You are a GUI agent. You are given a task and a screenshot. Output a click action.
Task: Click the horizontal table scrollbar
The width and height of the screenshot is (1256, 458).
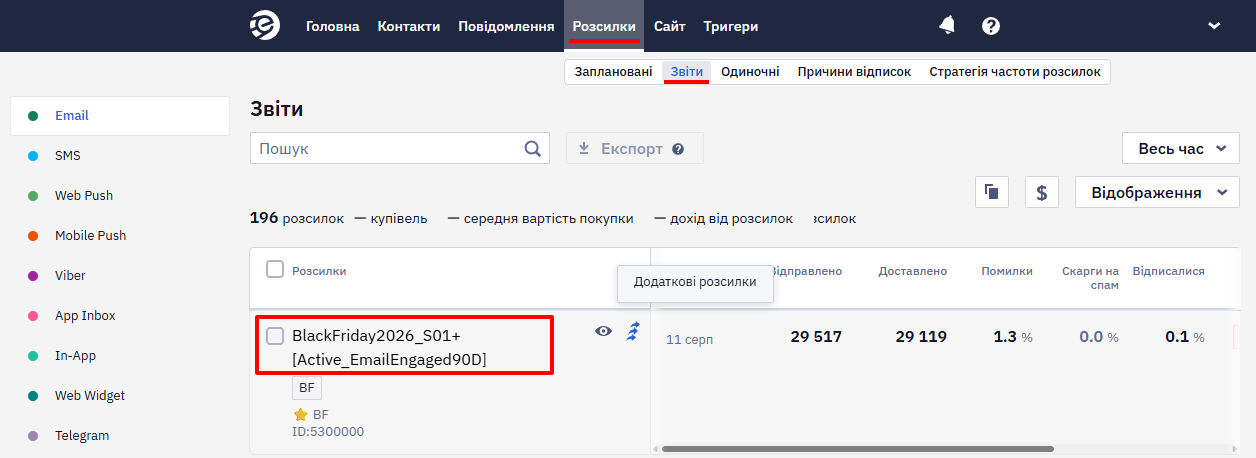tap(857, 449)
